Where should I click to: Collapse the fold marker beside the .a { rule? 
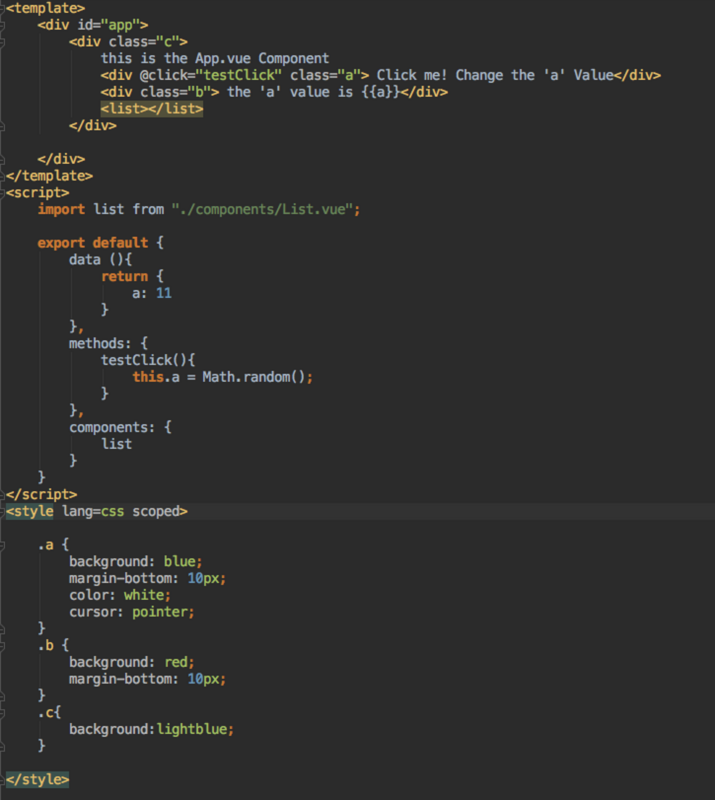pos(2,545)
